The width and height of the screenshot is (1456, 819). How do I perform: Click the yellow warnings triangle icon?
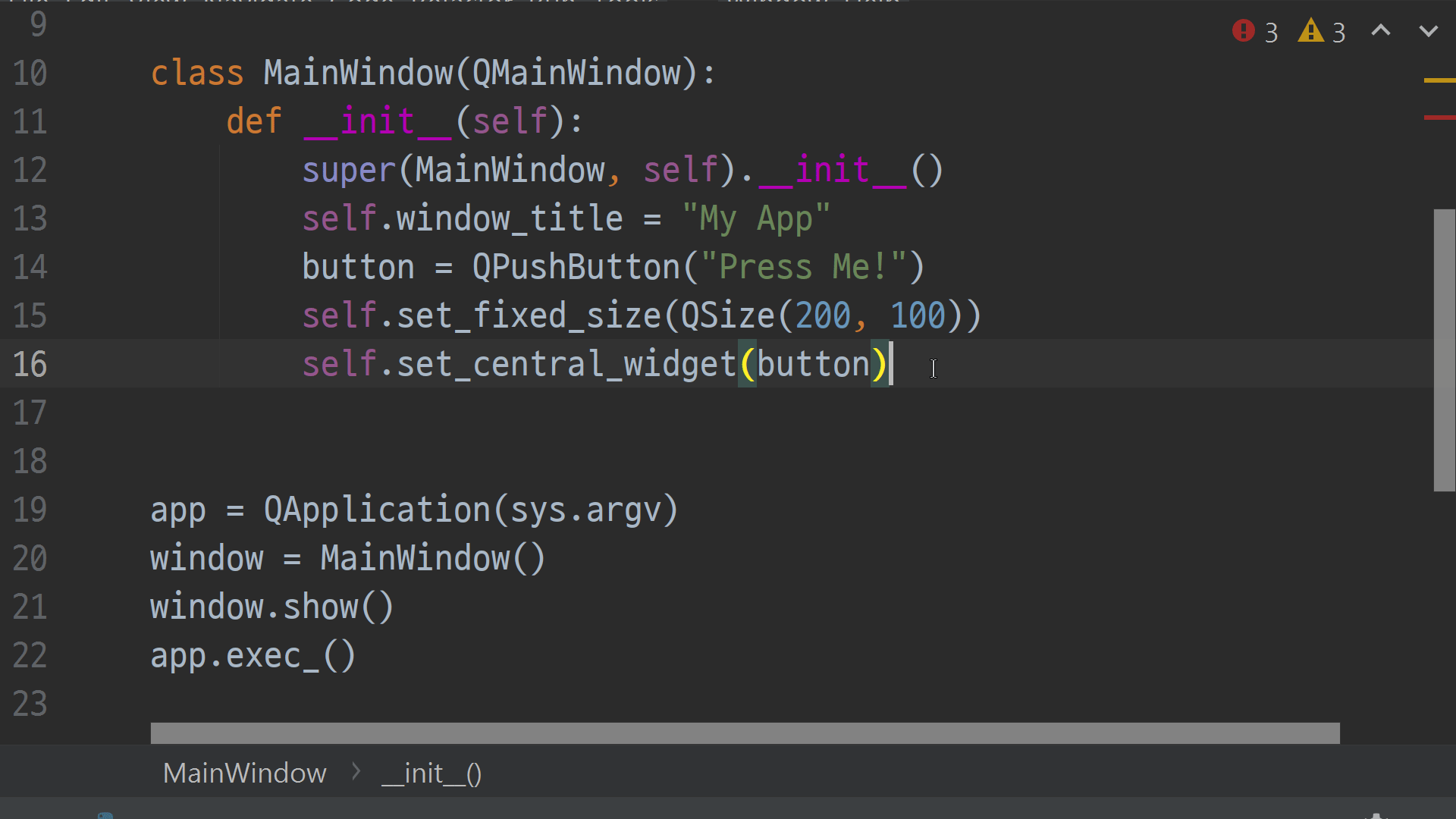pos(1310,31)
